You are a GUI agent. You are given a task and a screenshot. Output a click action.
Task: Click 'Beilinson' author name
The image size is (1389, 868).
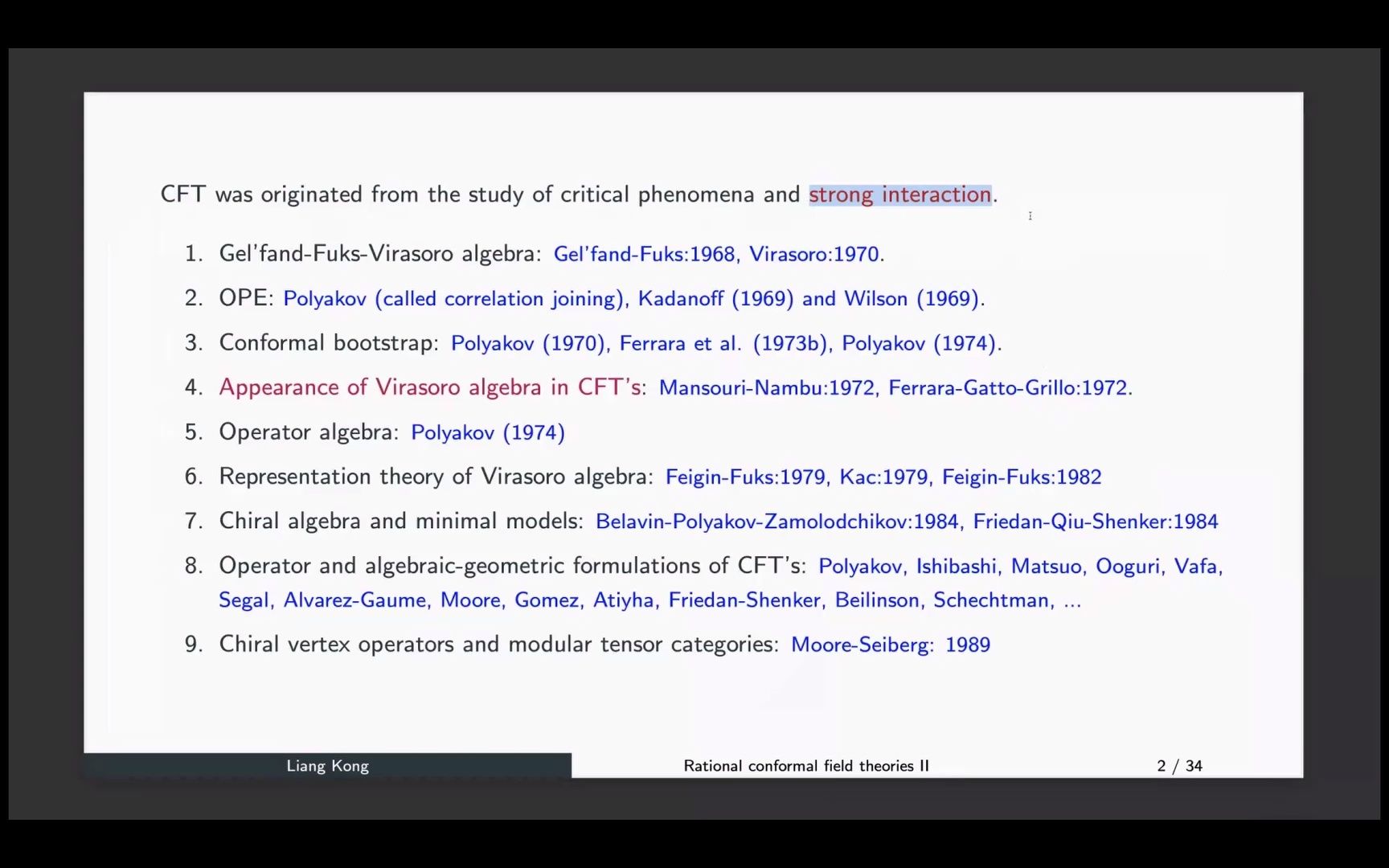(x=877, y=600)
